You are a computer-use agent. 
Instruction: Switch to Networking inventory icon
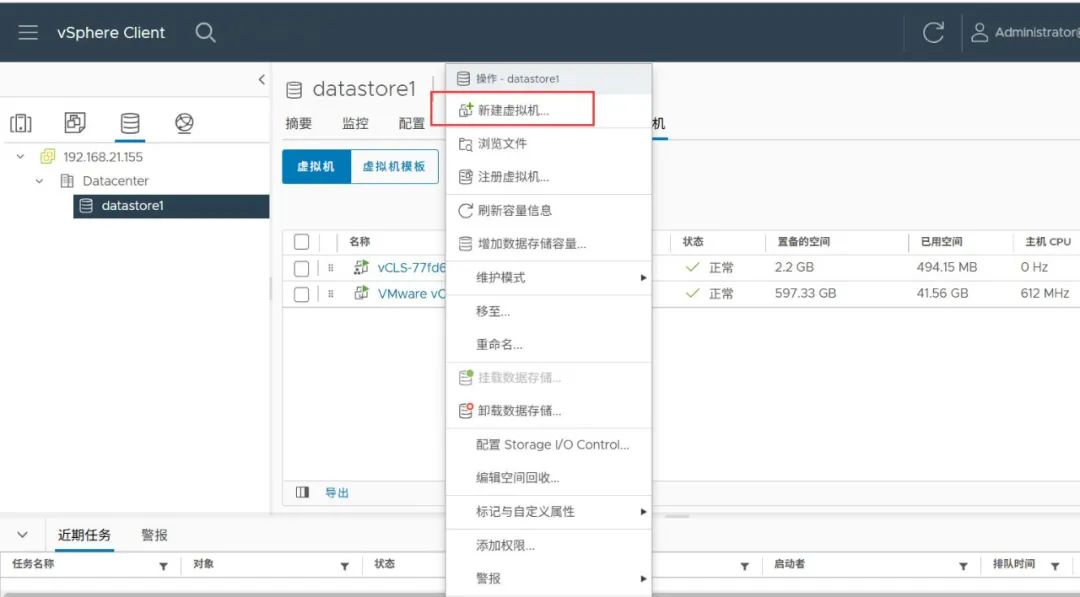coord(184,123)
